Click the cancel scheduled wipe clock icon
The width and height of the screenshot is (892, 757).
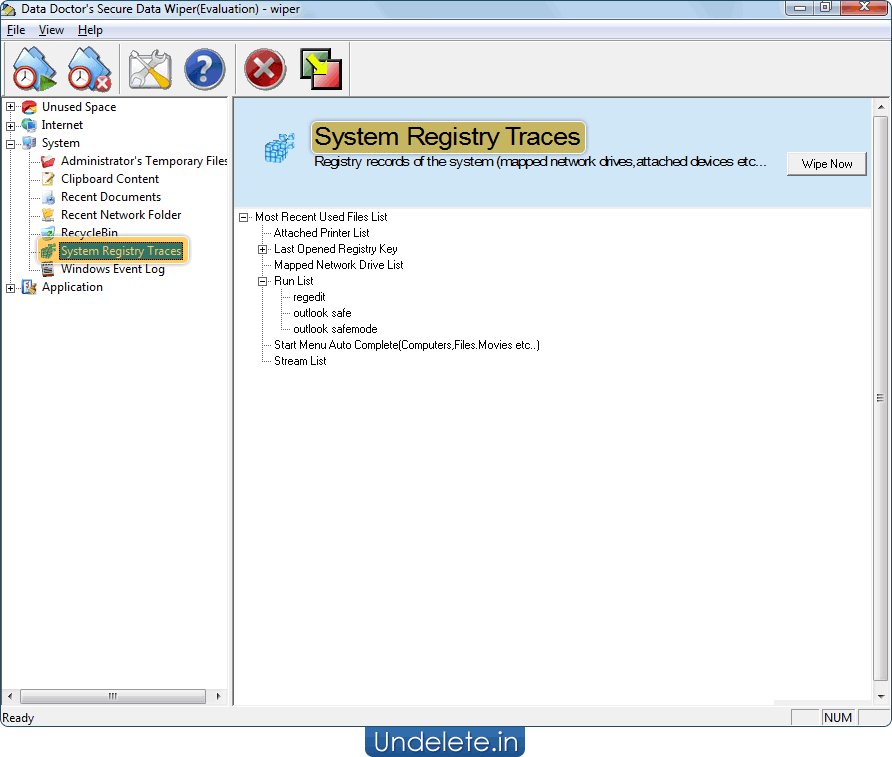click(x=89, y=69)
